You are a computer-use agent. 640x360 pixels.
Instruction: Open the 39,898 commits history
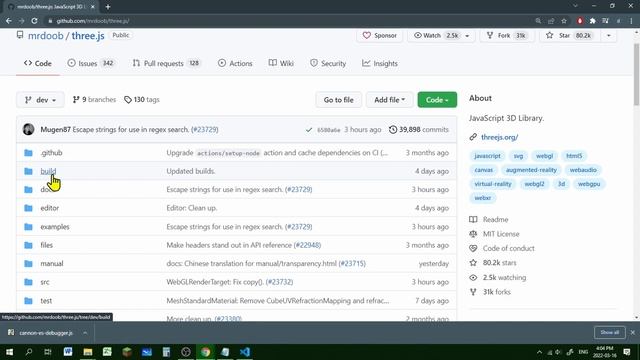click(418, 129)
